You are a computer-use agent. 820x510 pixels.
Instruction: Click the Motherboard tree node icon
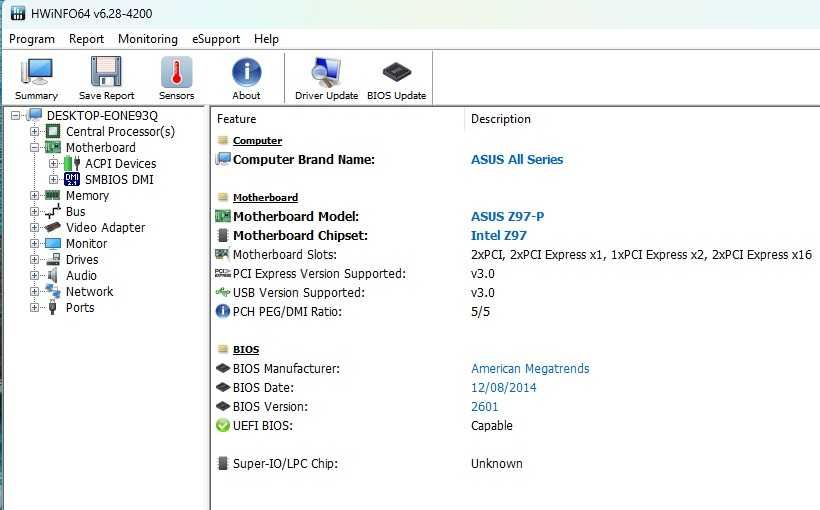(x=53, y=147)
